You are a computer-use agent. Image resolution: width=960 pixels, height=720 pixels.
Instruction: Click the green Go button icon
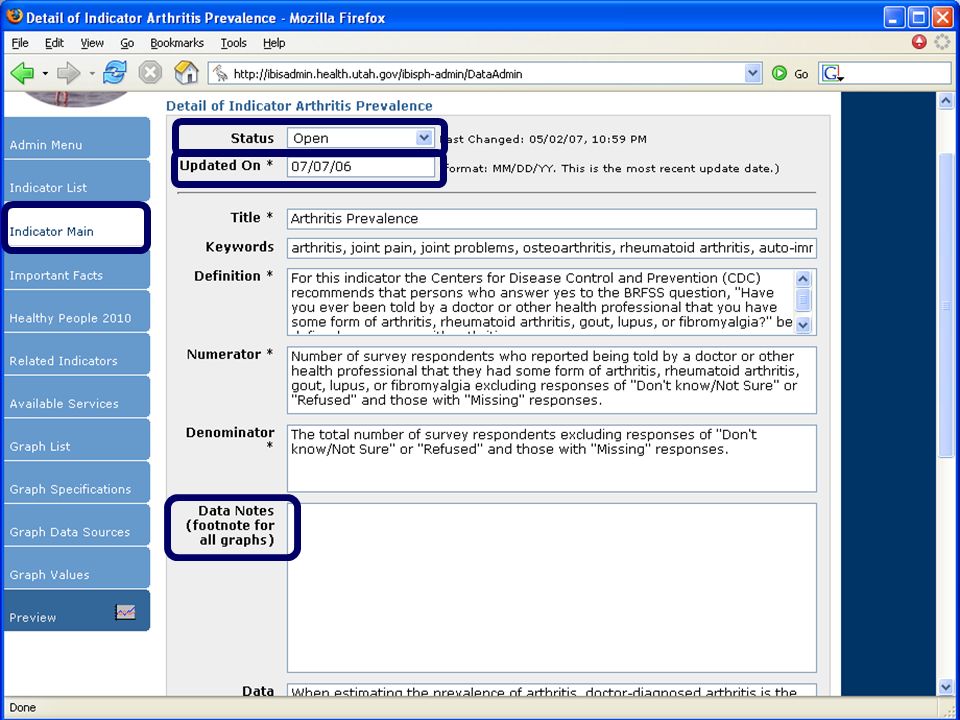779,73
